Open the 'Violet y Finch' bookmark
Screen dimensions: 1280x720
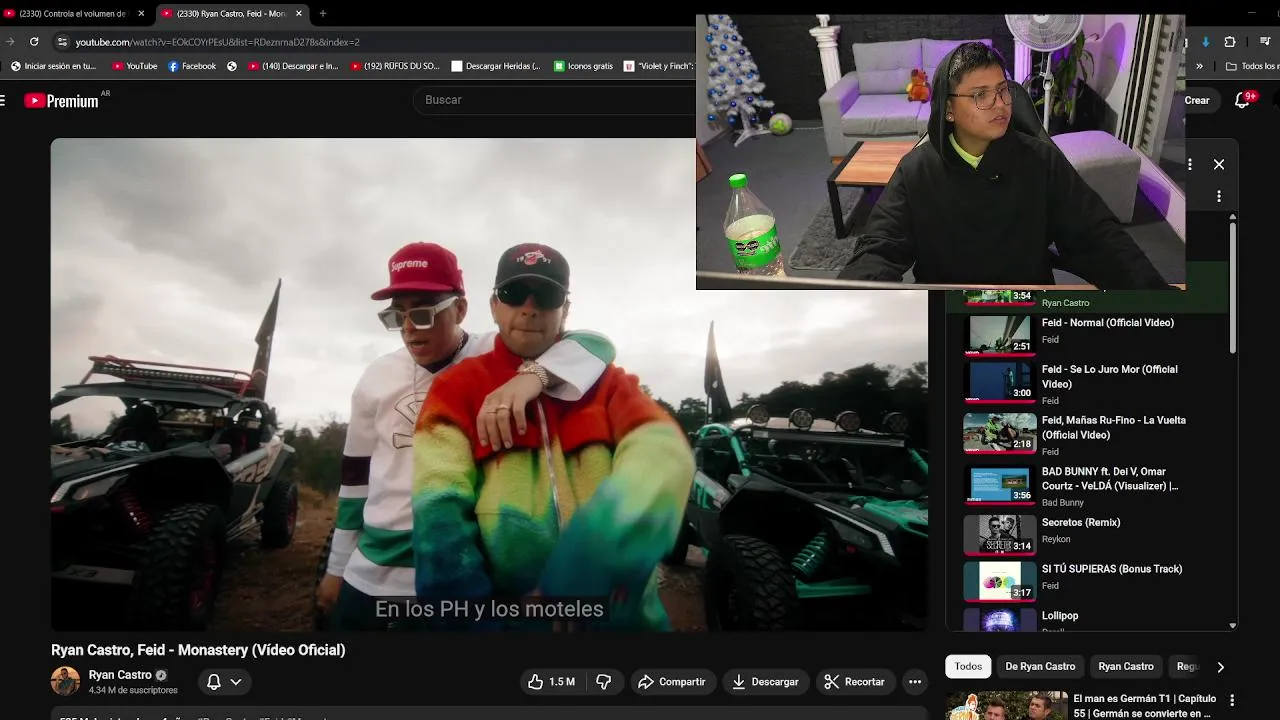[659, 66]
